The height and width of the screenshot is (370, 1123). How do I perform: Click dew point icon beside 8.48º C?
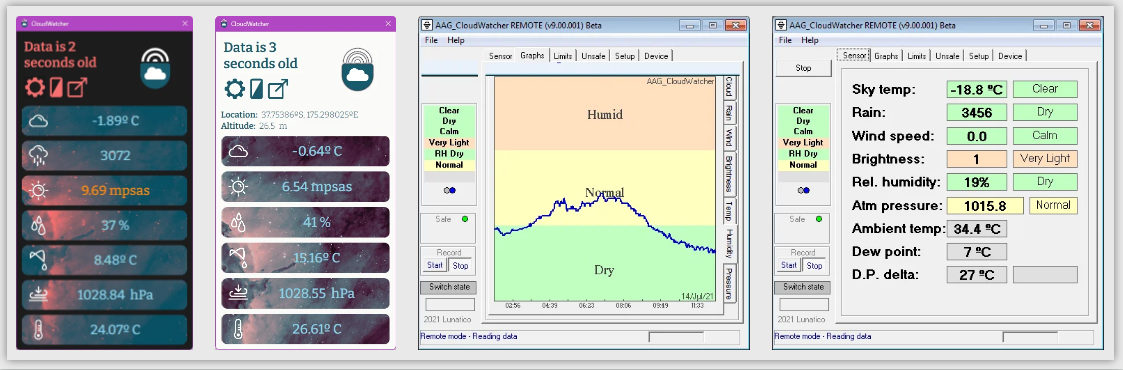click(38, 259)
